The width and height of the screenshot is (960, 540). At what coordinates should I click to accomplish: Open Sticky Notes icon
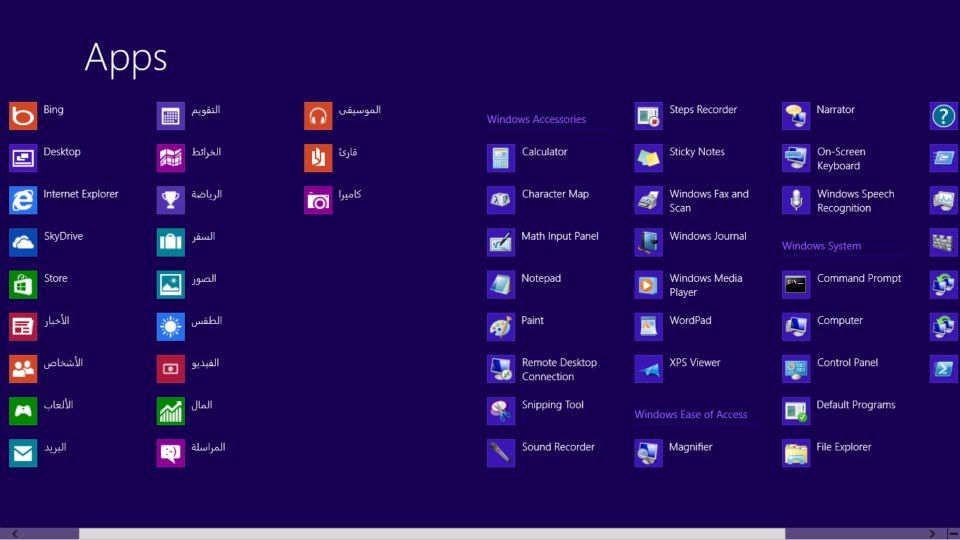(x=648, y=158)
